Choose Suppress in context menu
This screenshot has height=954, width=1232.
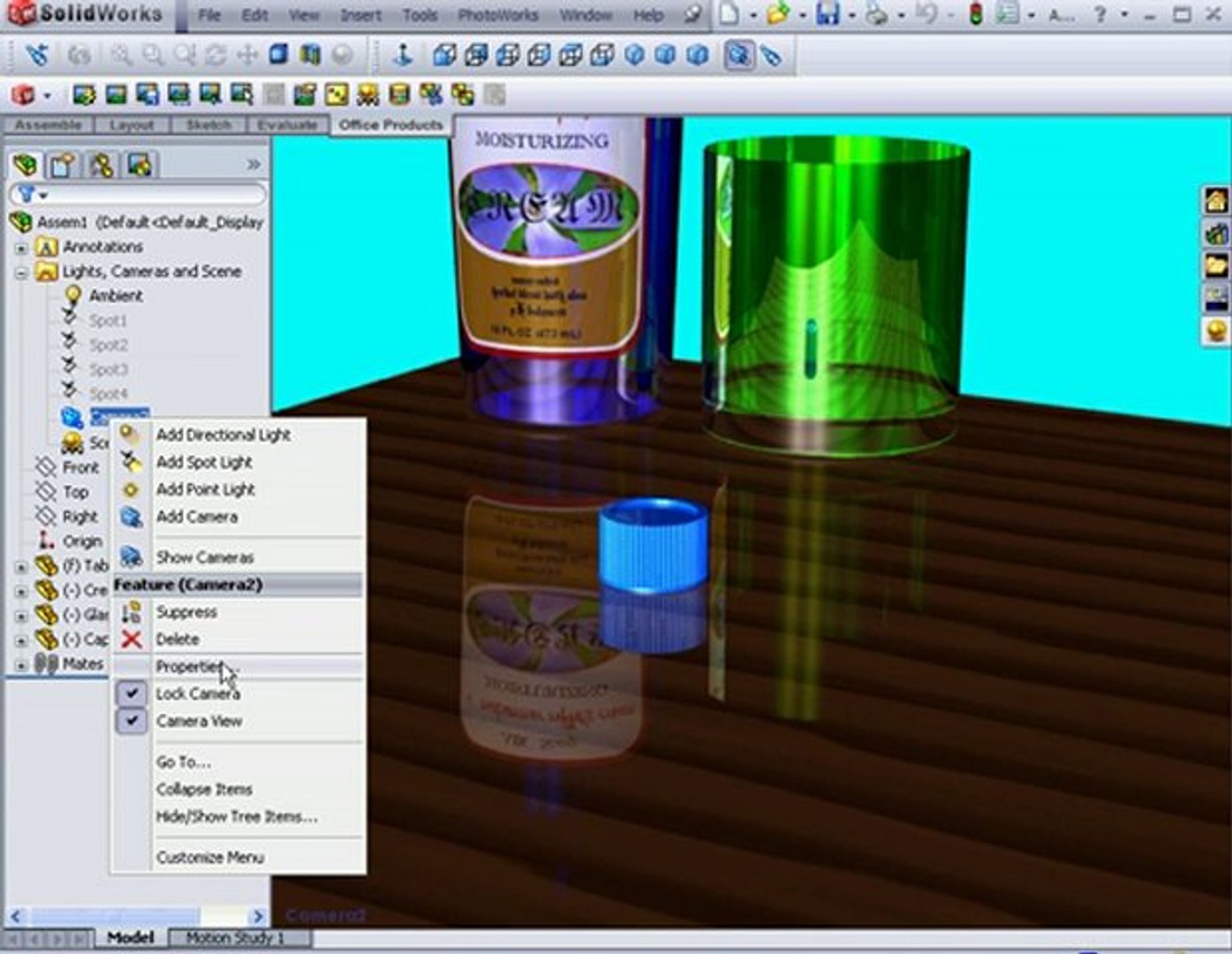pos(238,611)
